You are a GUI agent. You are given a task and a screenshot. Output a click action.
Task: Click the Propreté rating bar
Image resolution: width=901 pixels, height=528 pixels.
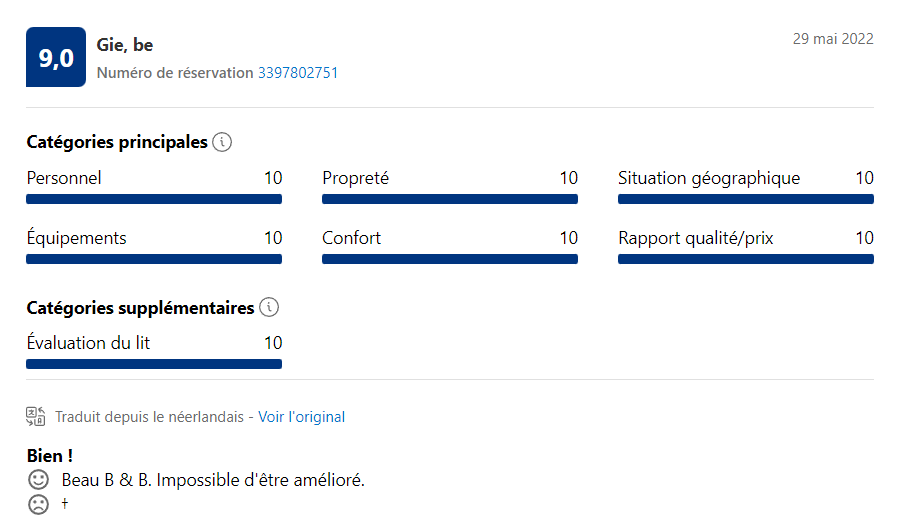pos(450,199)
